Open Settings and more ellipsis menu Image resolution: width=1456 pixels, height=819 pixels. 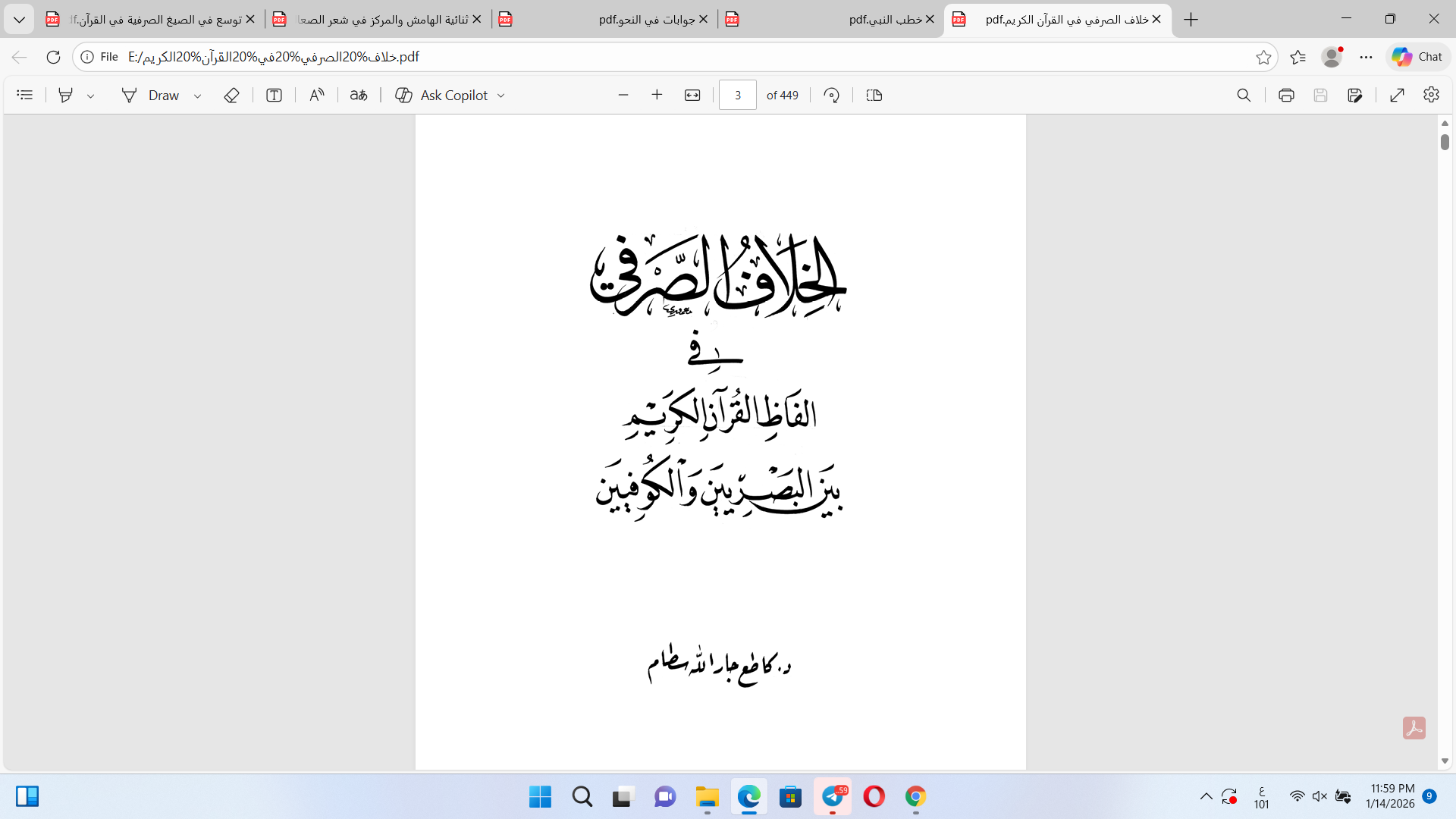click(1366, 57)
